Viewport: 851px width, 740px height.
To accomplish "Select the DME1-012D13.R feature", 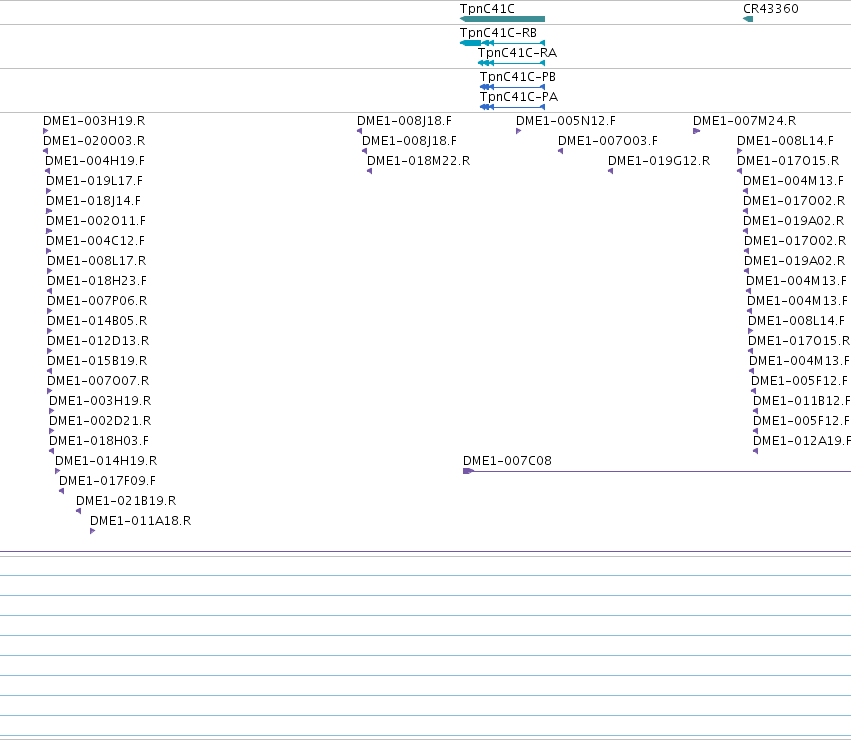I will coord(98,341).
